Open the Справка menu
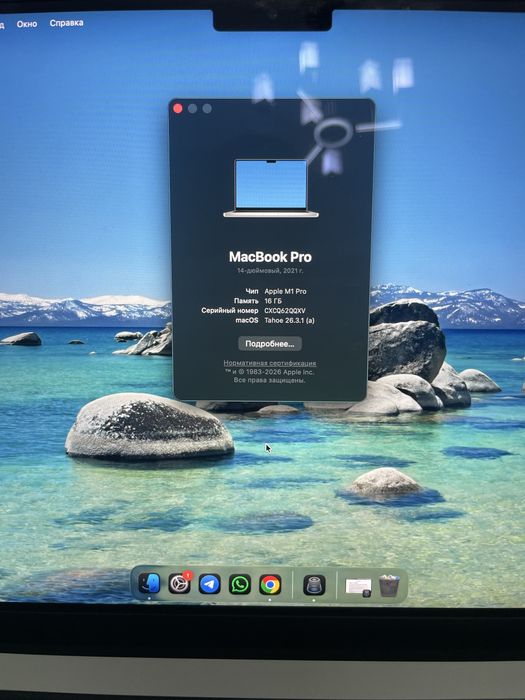 (x=67, y=23)
